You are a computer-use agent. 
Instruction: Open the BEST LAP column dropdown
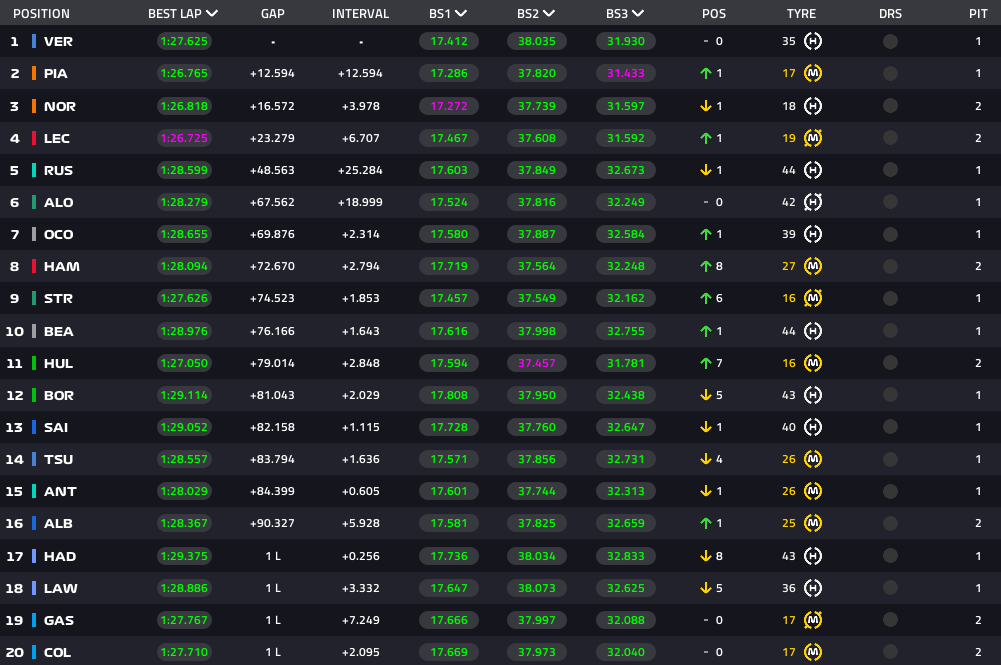pos(212,14)
